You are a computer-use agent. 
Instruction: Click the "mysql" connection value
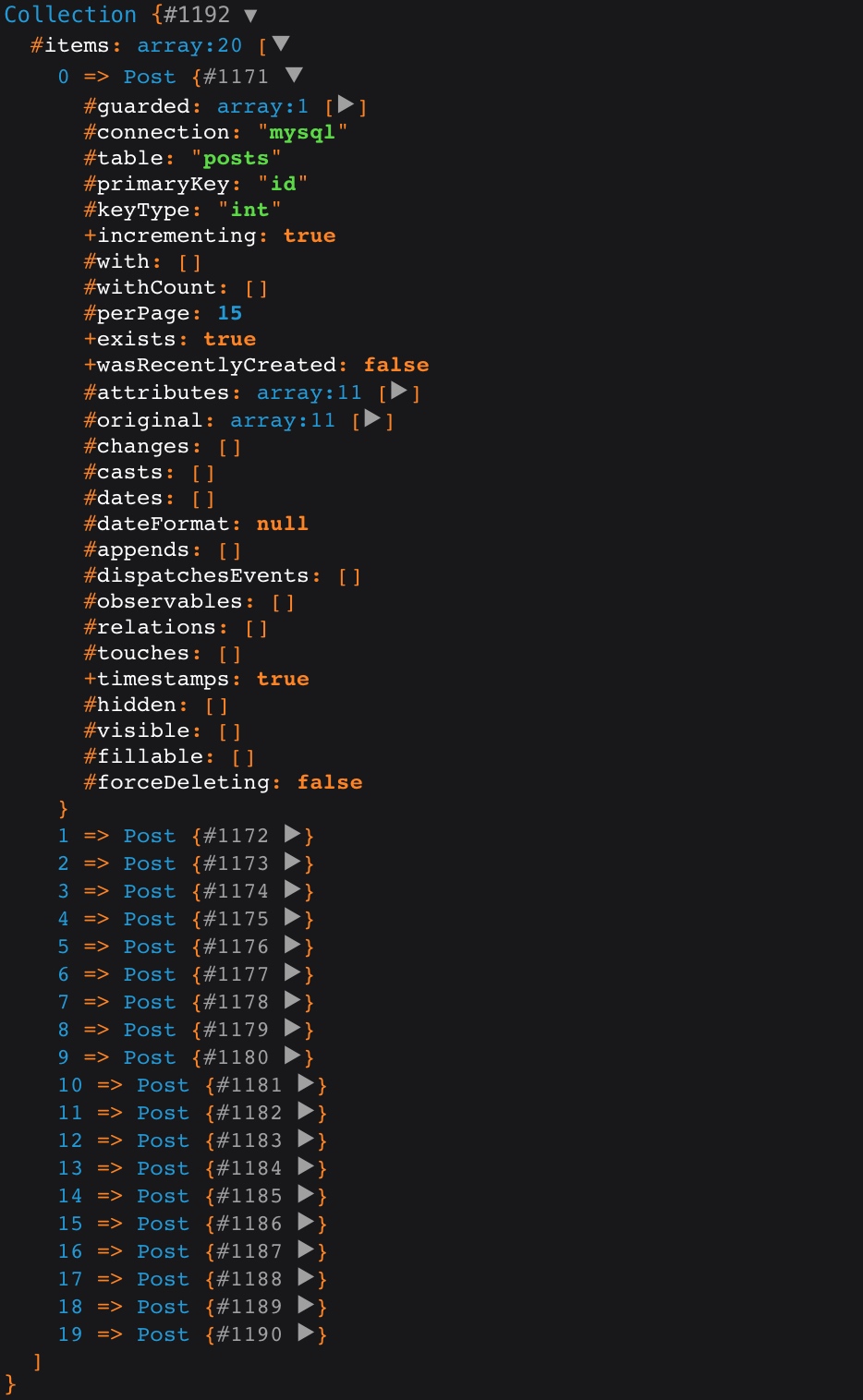coord(302,133)
